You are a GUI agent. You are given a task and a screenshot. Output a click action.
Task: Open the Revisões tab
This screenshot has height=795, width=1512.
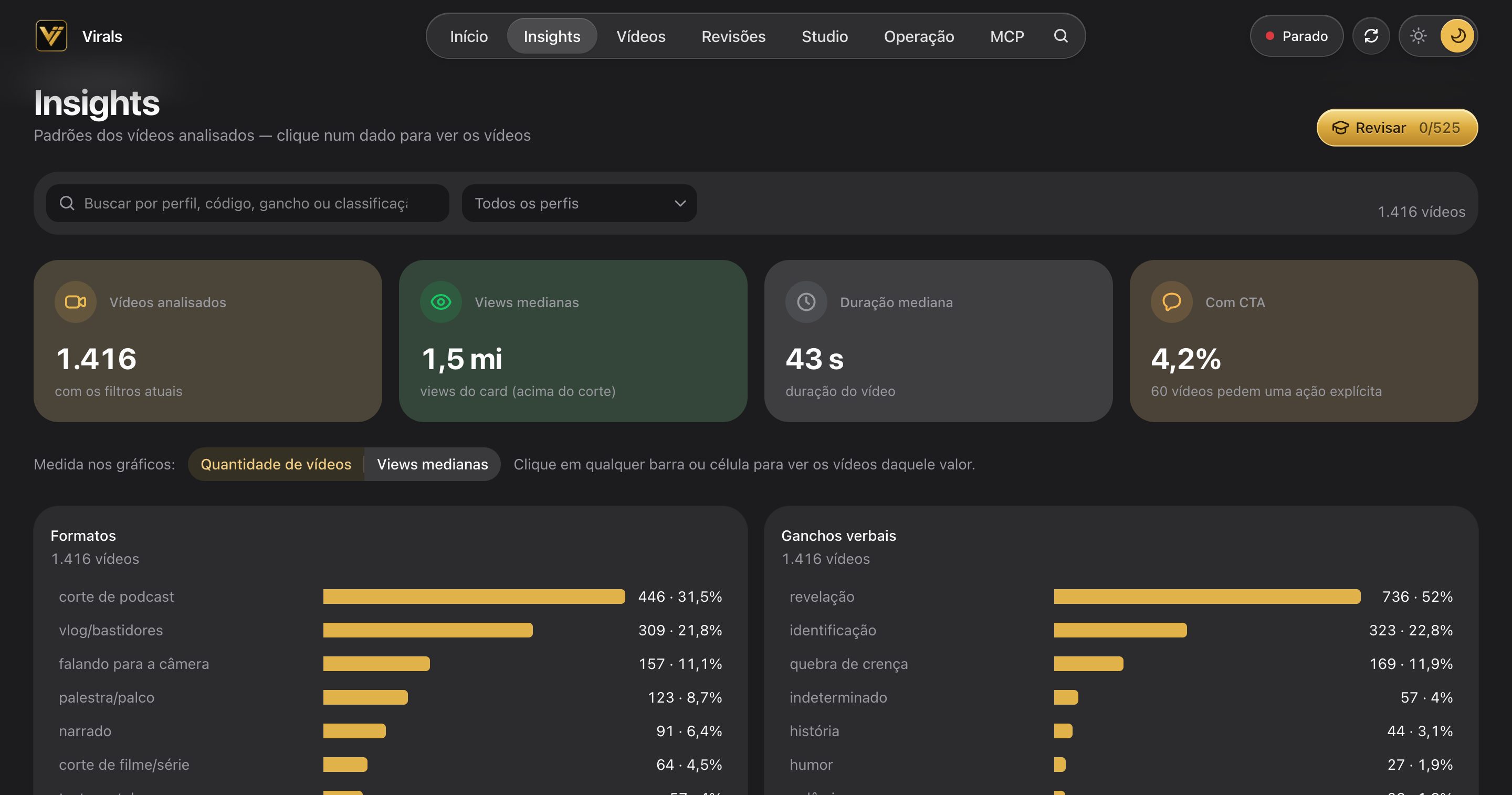(733, 36)
